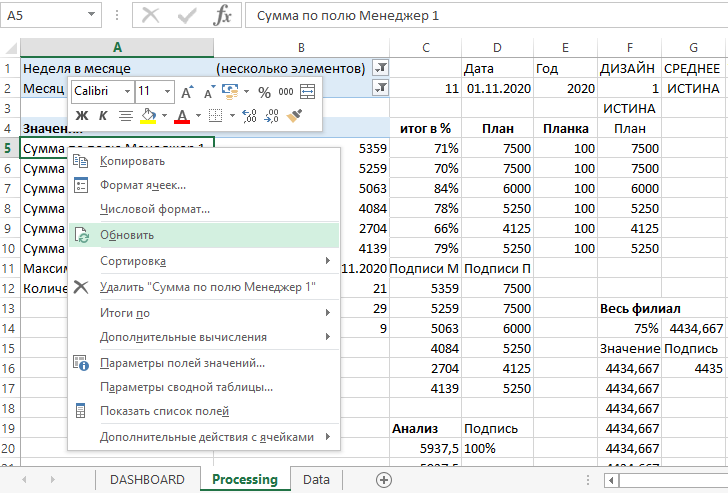Toggle bold (Ж) in mini toolbar
This screenshot has height=493, width=728.
coord(82,116)
